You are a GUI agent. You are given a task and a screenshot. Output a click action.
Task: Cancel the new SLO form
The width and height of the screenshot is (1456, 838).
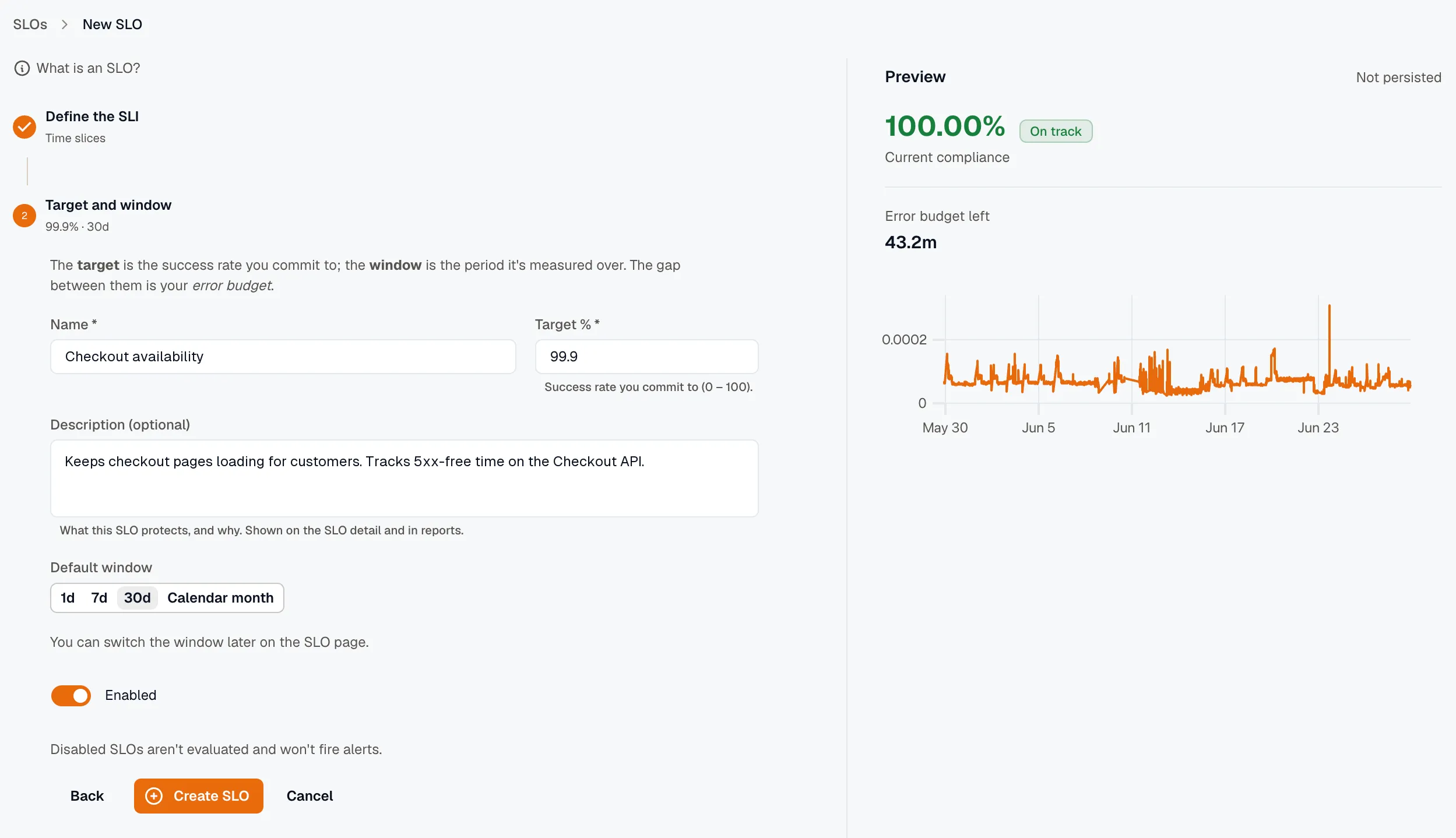tap(310, 796)
